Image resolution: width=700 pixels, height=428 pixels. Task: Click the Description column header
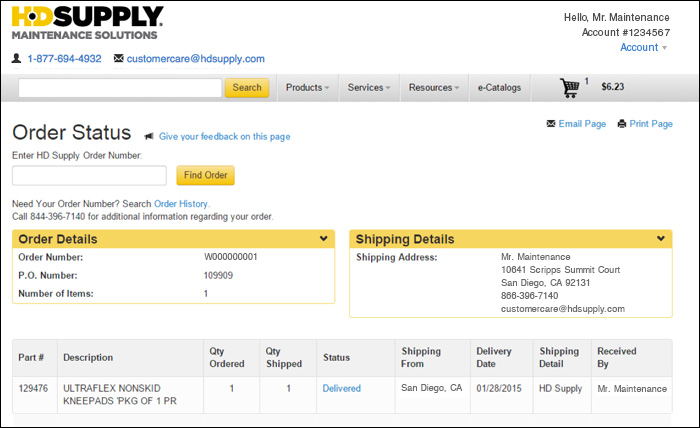pos(88,357)
